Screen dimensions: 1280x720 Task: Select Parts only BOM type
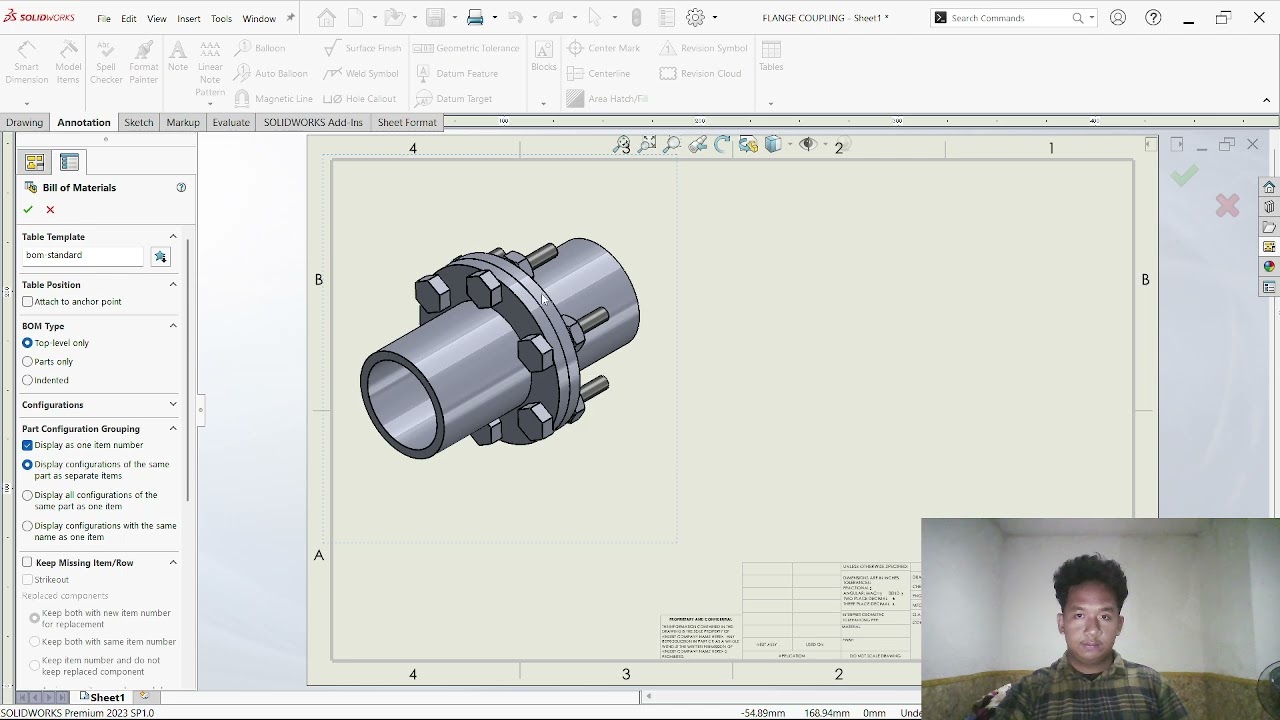(x=28, y=361)
